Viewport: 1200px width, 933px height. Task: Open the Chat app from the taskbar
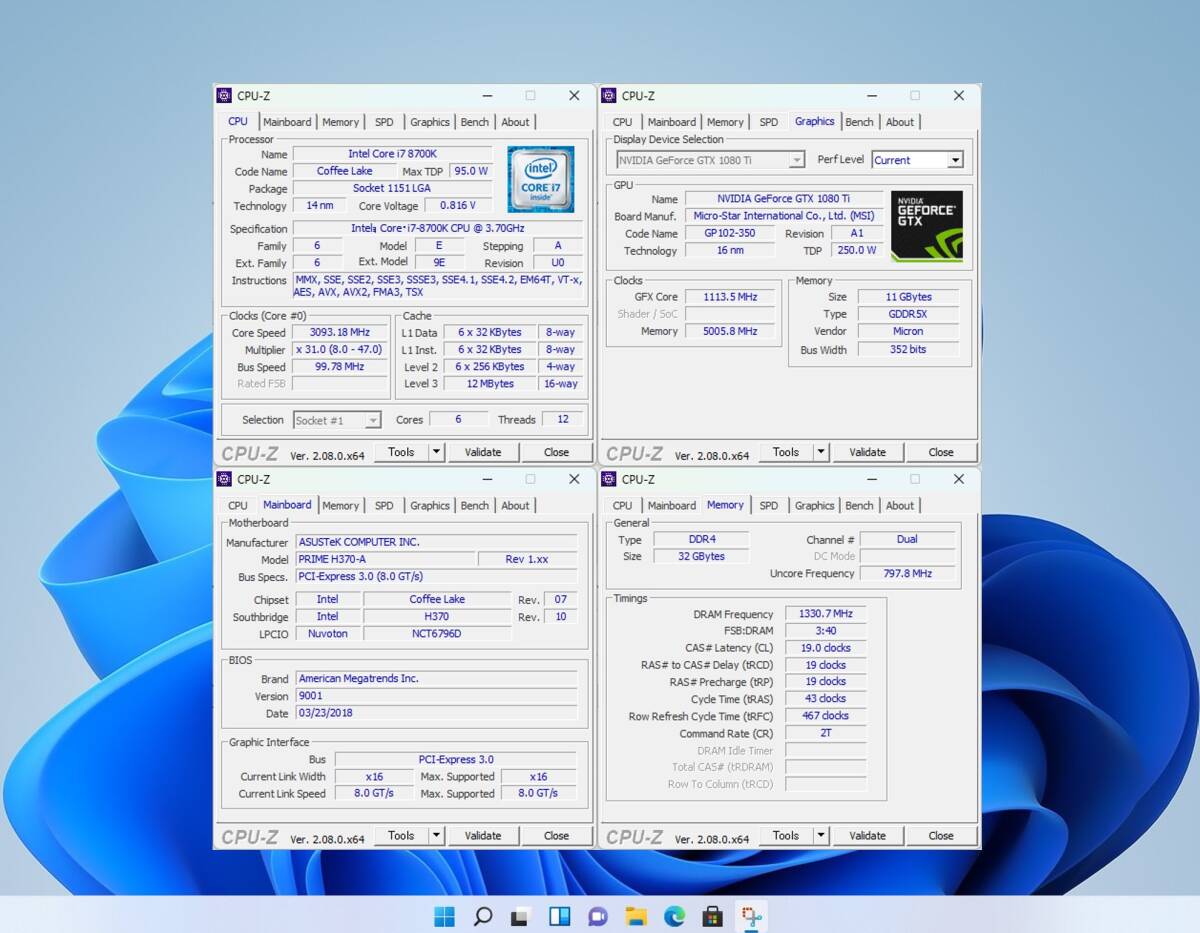coord(597,916)
